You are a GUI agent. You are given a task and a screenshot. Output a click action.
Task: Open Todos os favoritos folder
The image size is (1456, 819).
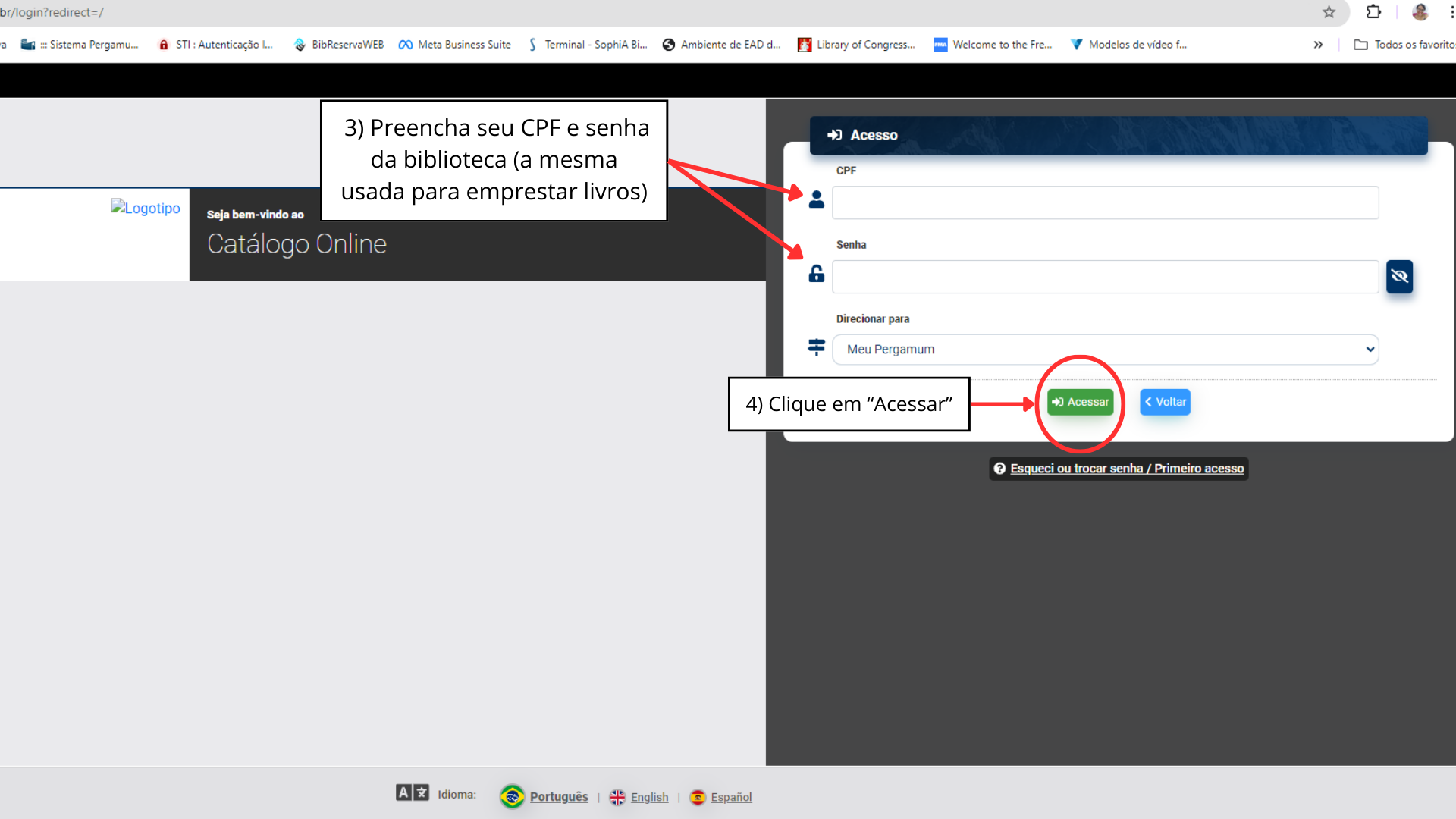pos(1404,45)
